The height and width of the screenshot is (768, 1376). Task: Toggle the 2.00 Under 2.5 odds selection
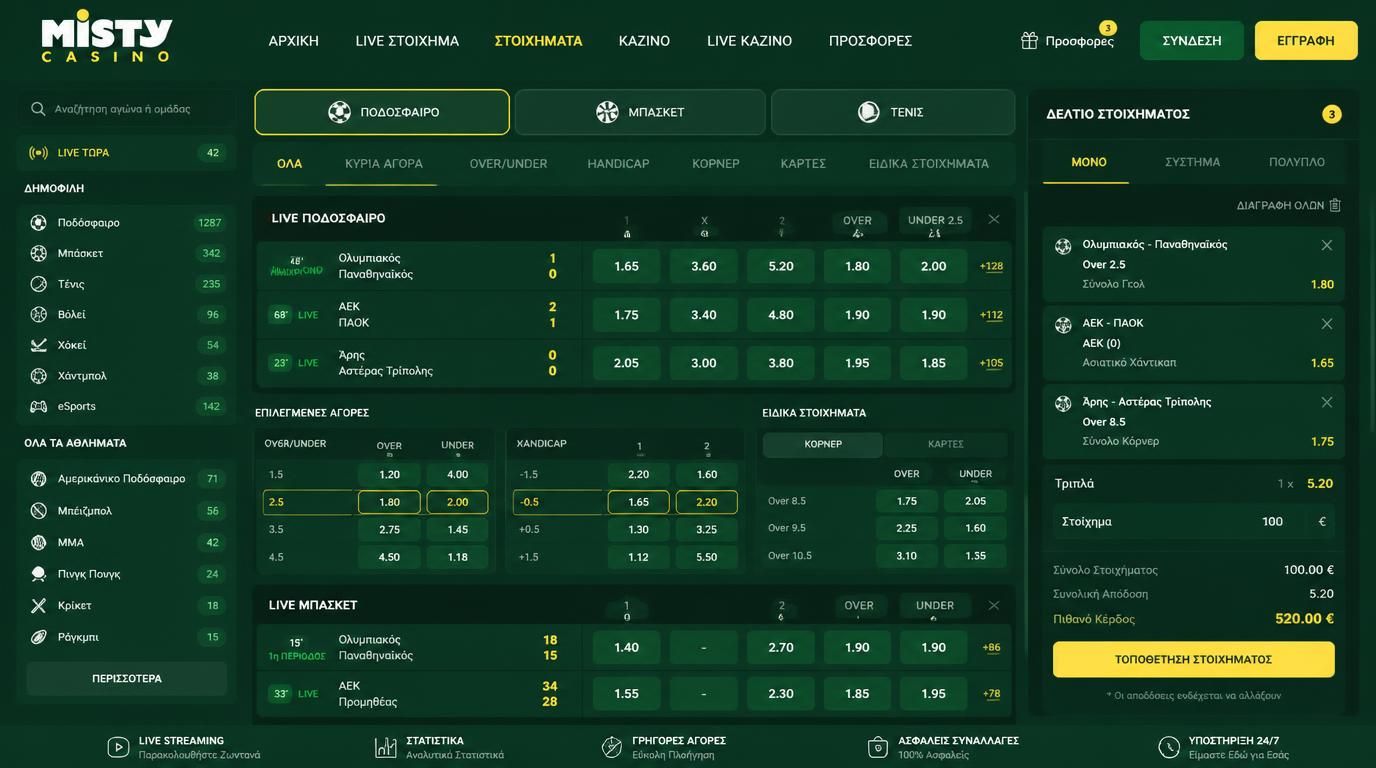(x=457, y=502)
